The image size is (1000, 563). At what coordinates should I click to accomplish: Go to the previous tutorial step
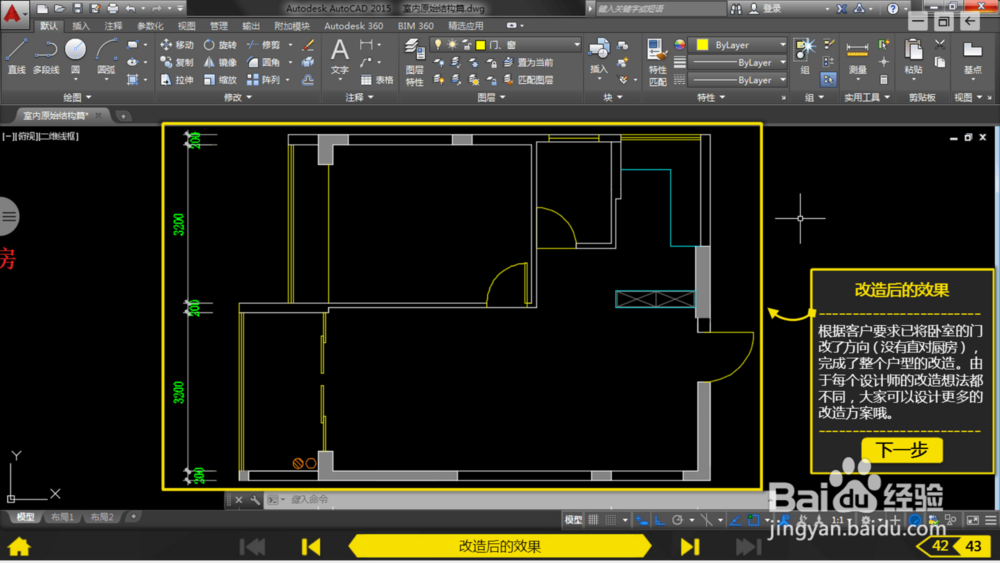[311, 546]
